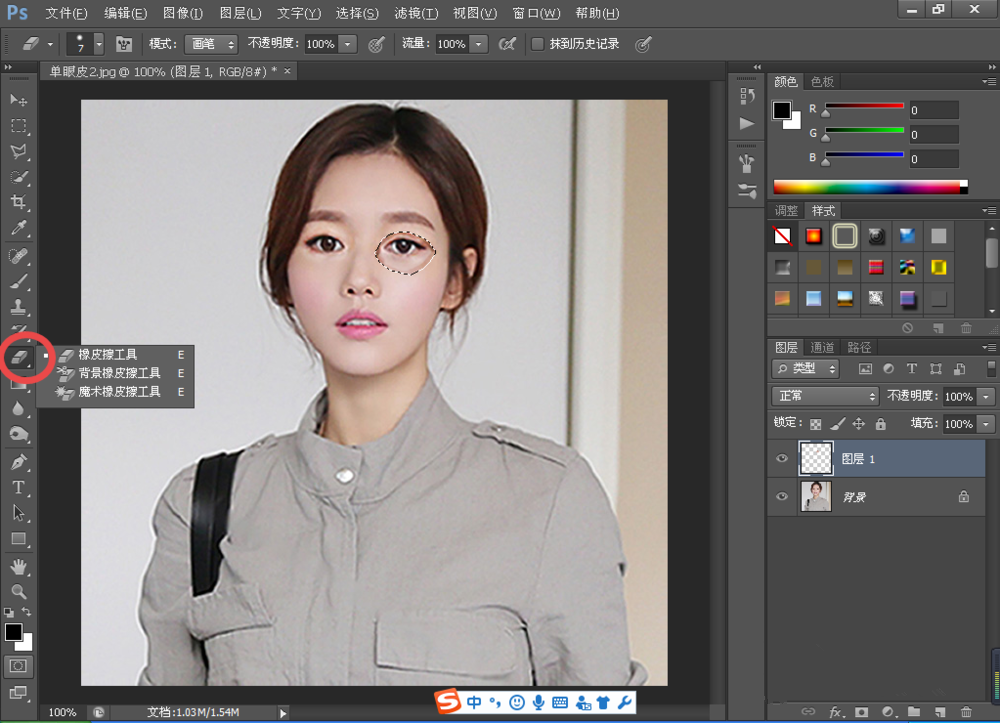Select the Zoom magnifier tool
Screen dimensions: 1000x723
[x=18, y=591]
